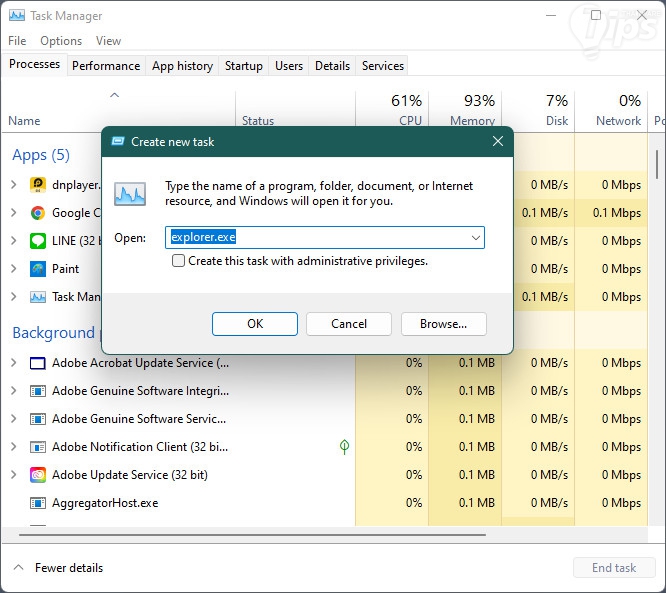Close the Create new task dialog
Screen dimensions: 666x593
click(x=498, y=141)
